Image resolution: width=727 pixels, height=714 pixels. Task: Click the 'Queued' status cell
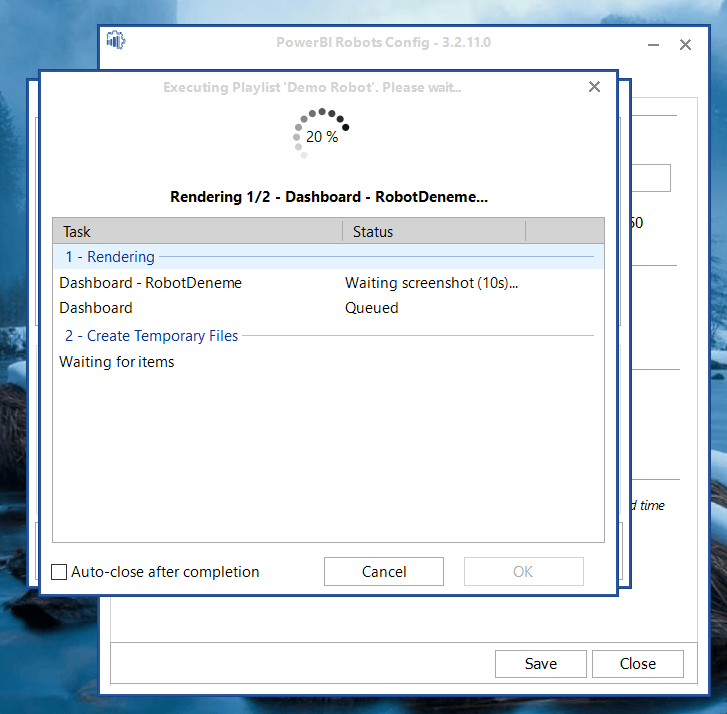372,308
